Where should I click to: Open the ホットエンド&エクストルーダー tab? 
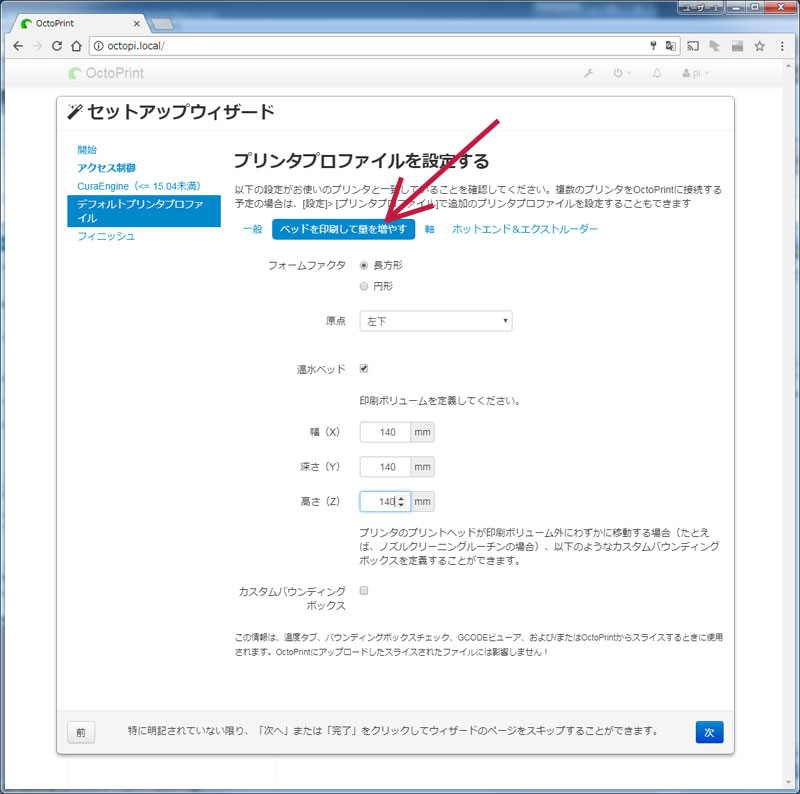coord(524,229)
